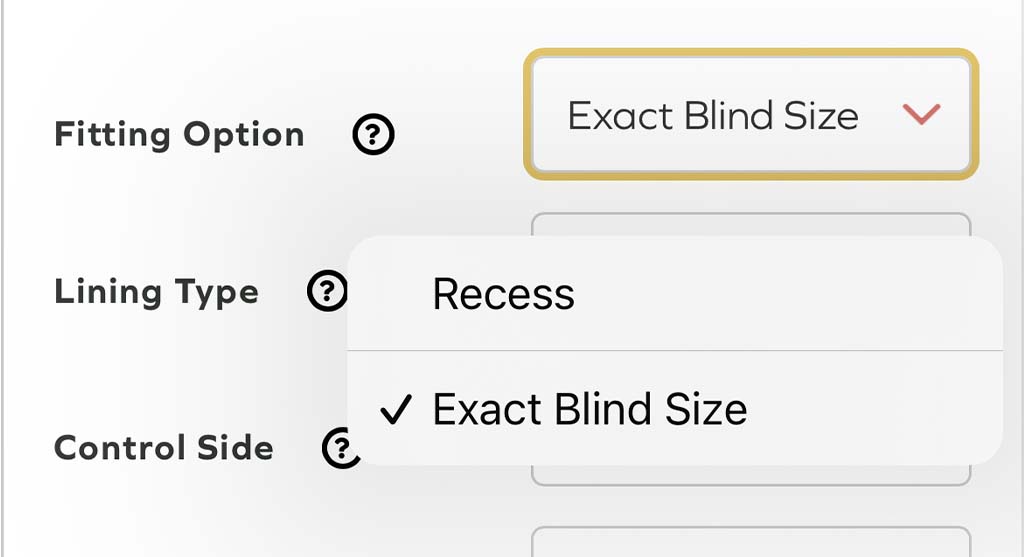
Task: Open the Control Side dropdown field
Action: [750, 476]
